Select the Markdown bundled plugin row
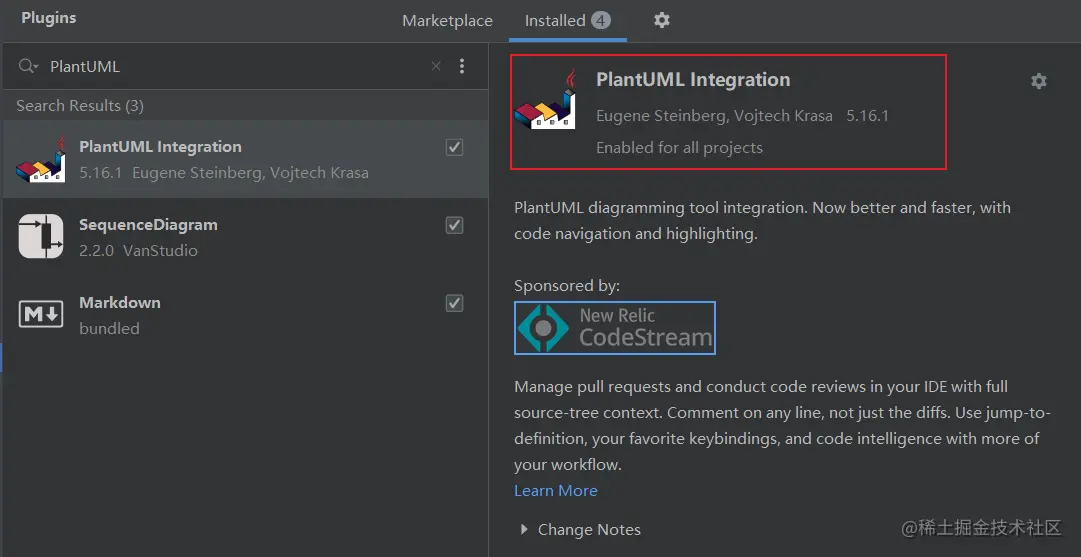Image resolution: width=1081 pixels, height=557 pixels. coord(245,315)
